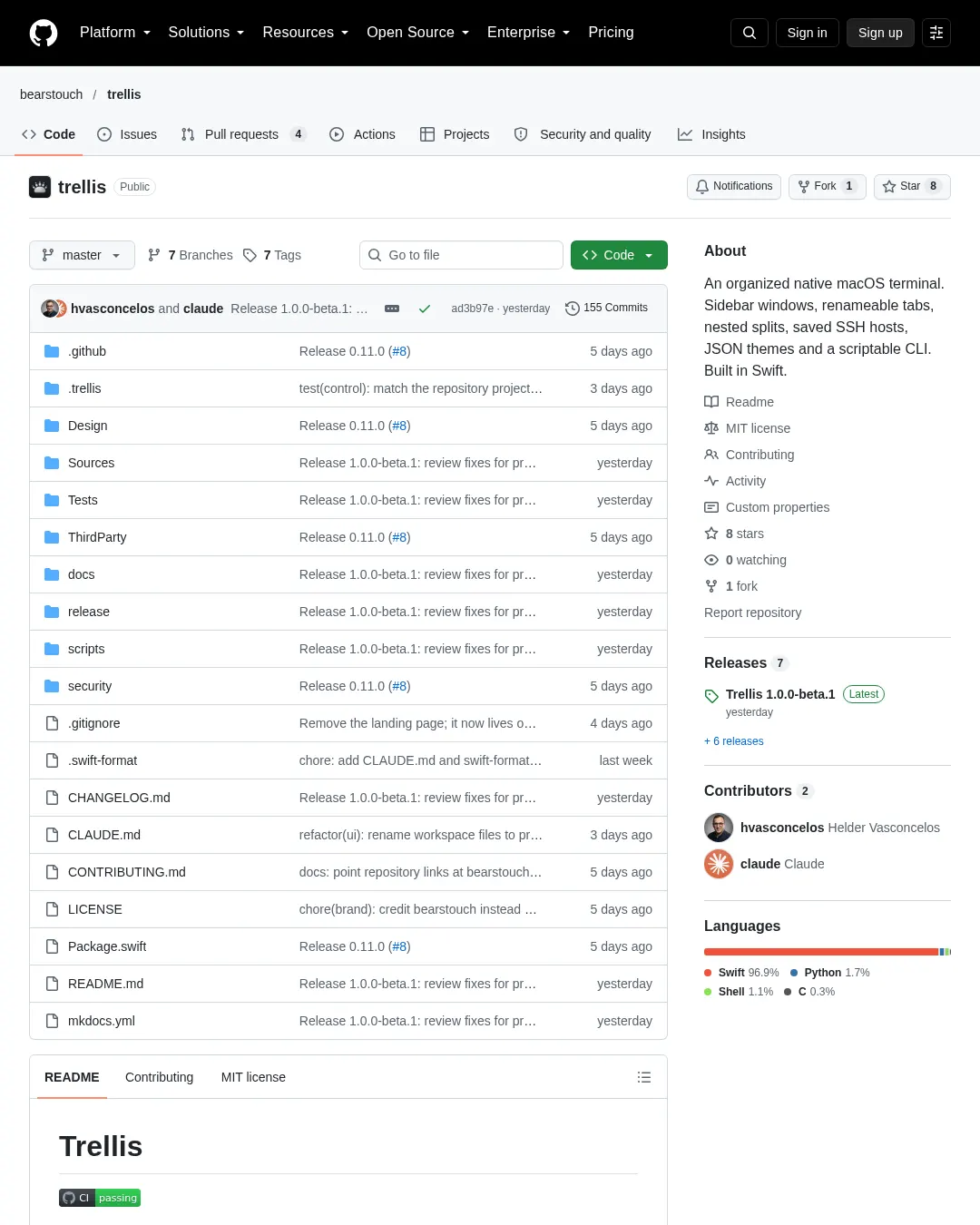Star the trellis repository
Screen dimensions: 980x1225
tap(912, 186)
